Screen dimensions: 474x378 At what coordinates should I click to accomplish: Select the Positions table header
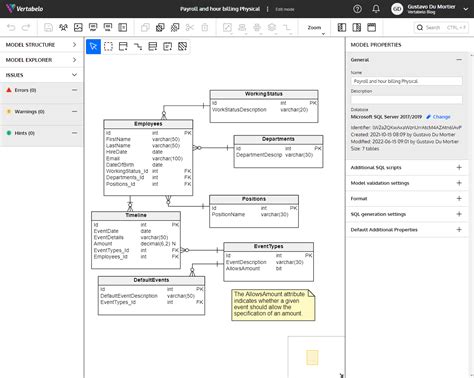point(254,199)
